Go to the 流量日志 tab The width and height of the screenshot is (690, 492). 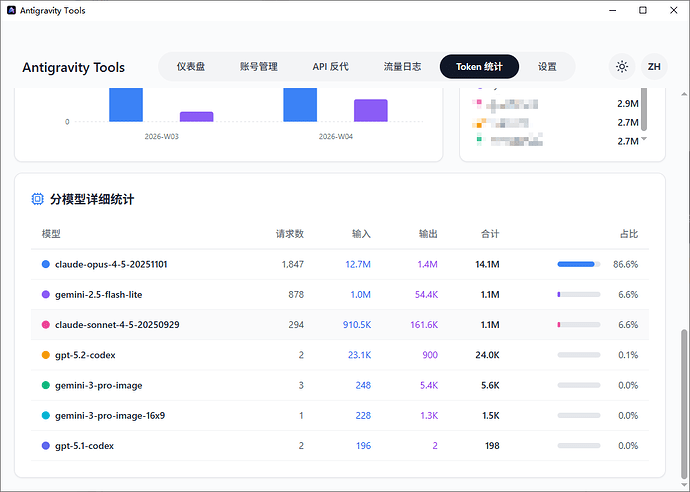[x=402, y=66]
